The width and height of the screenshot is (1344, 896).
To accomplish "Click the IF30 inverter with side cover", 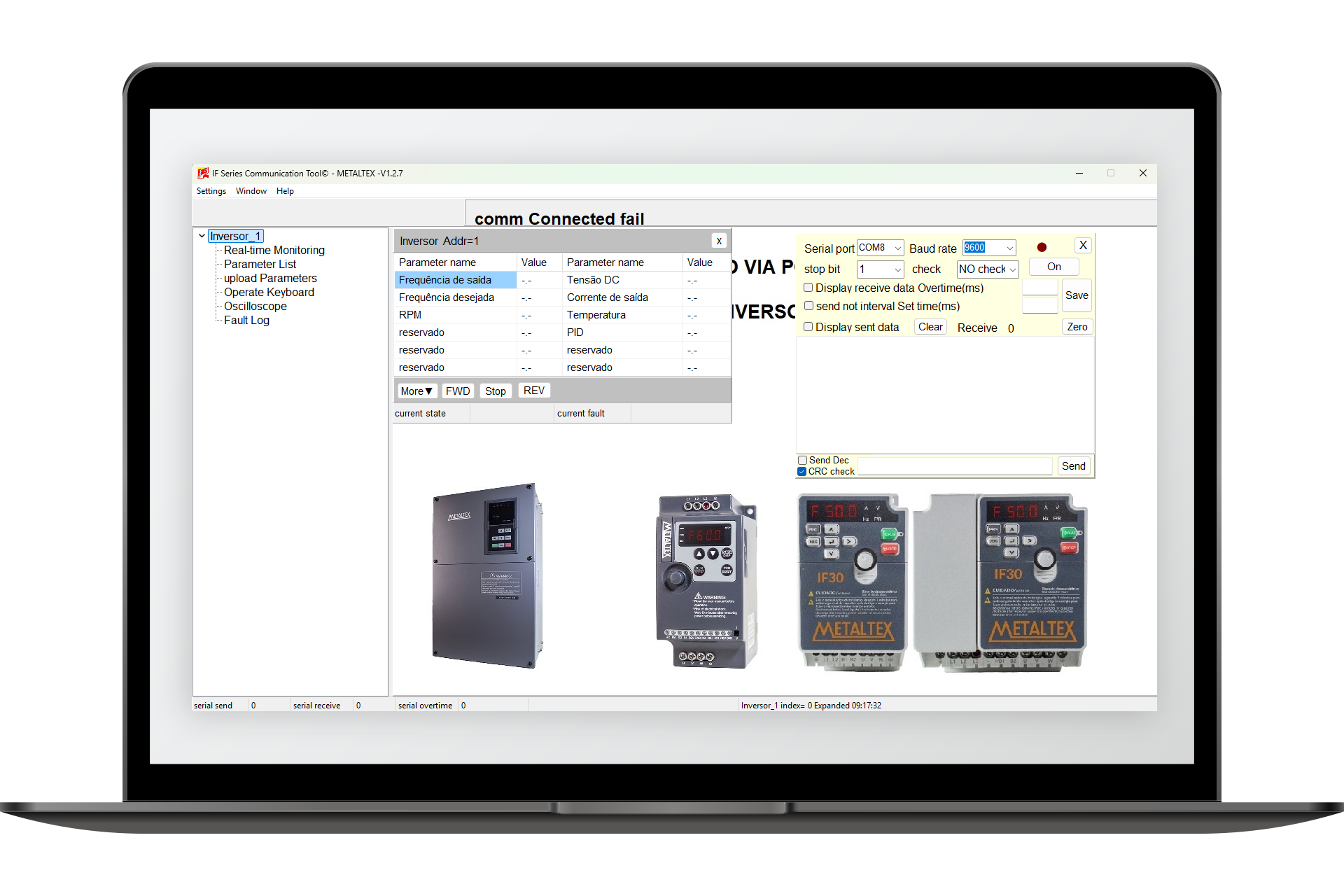I will 1001,582.
